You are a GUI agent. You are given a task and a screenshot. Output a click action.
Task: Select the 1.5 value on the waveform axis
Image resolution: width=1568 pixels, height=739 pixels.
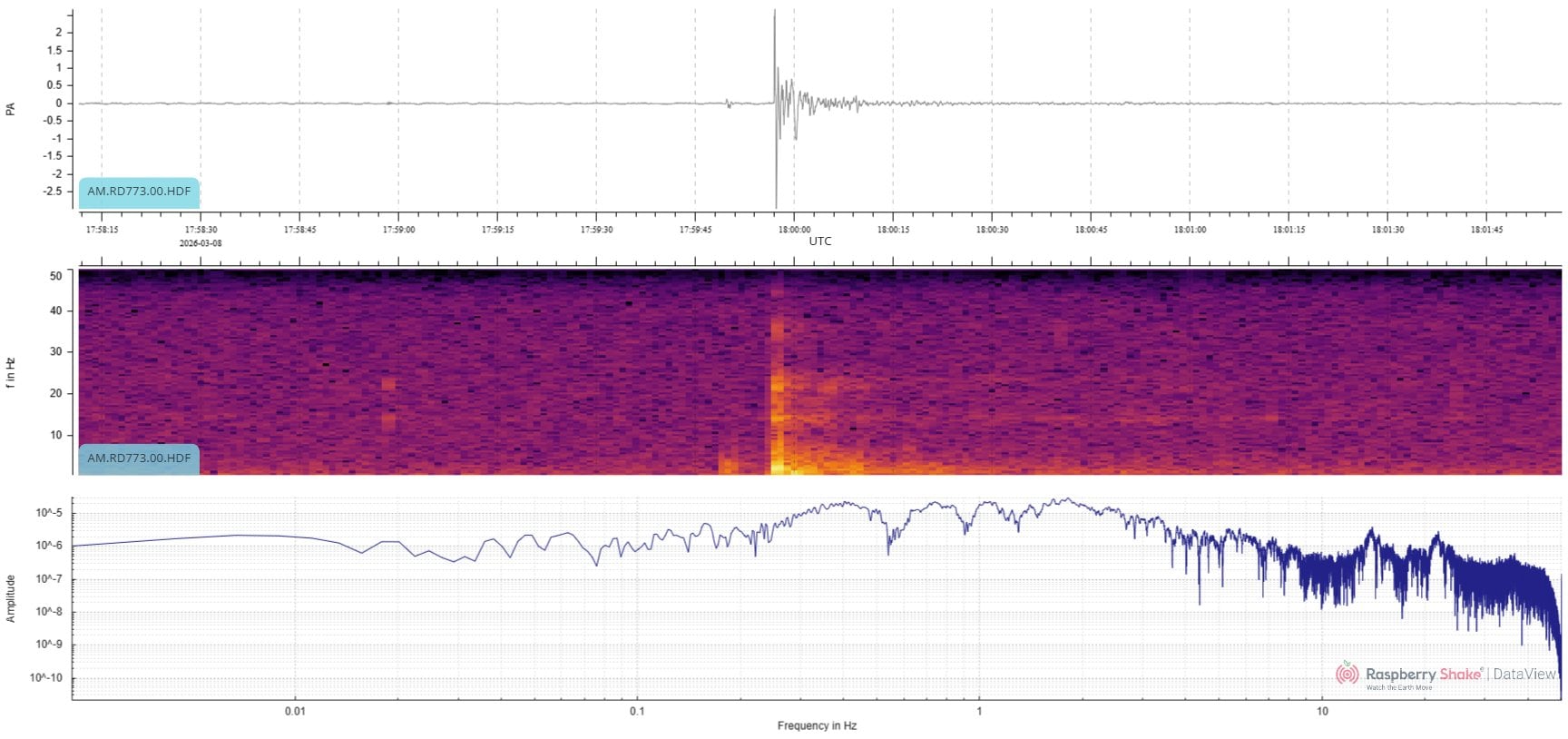(x=54, y=50)
